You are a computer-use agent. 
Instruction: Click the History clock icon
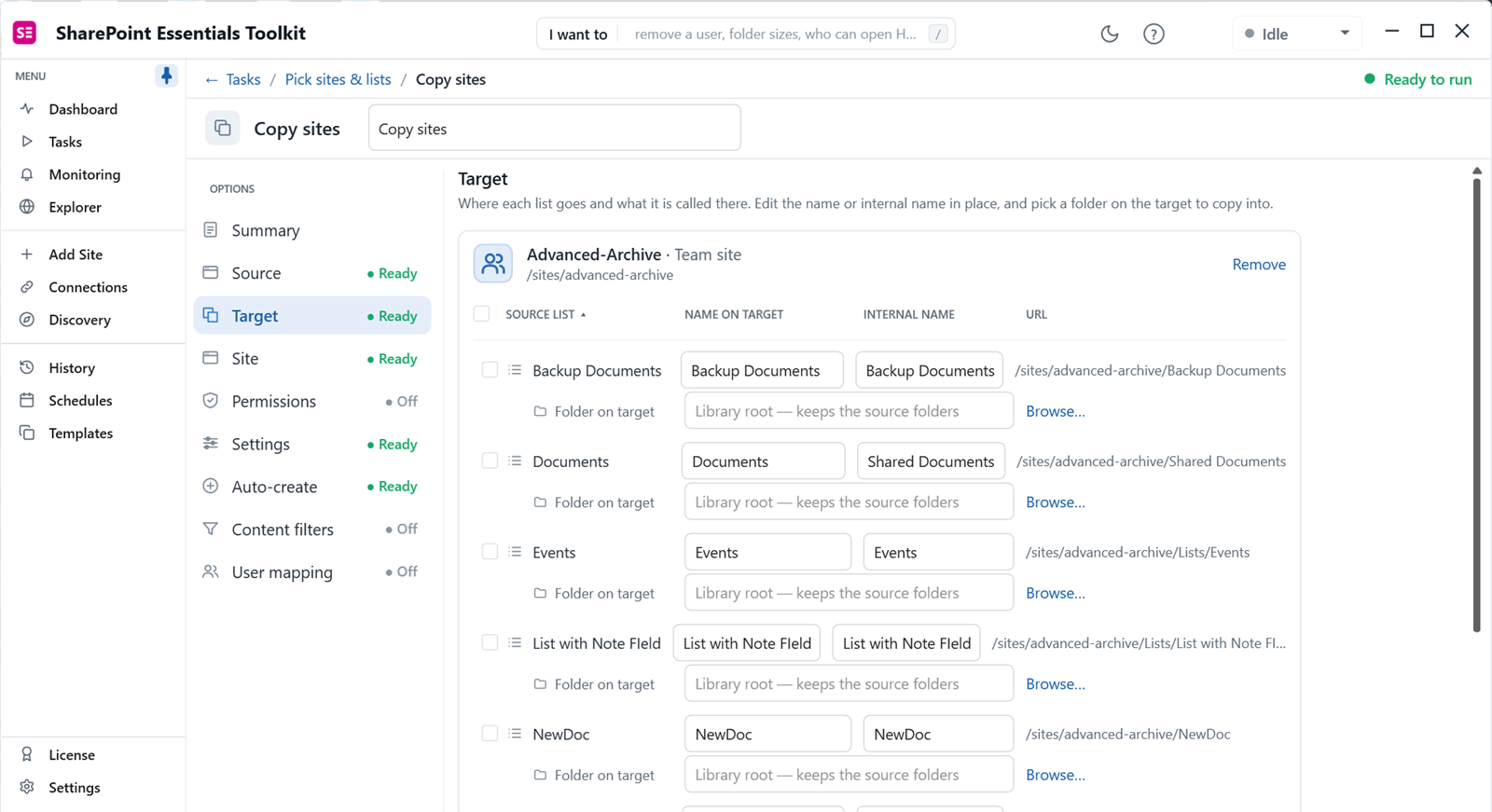[x=27, y=367]
